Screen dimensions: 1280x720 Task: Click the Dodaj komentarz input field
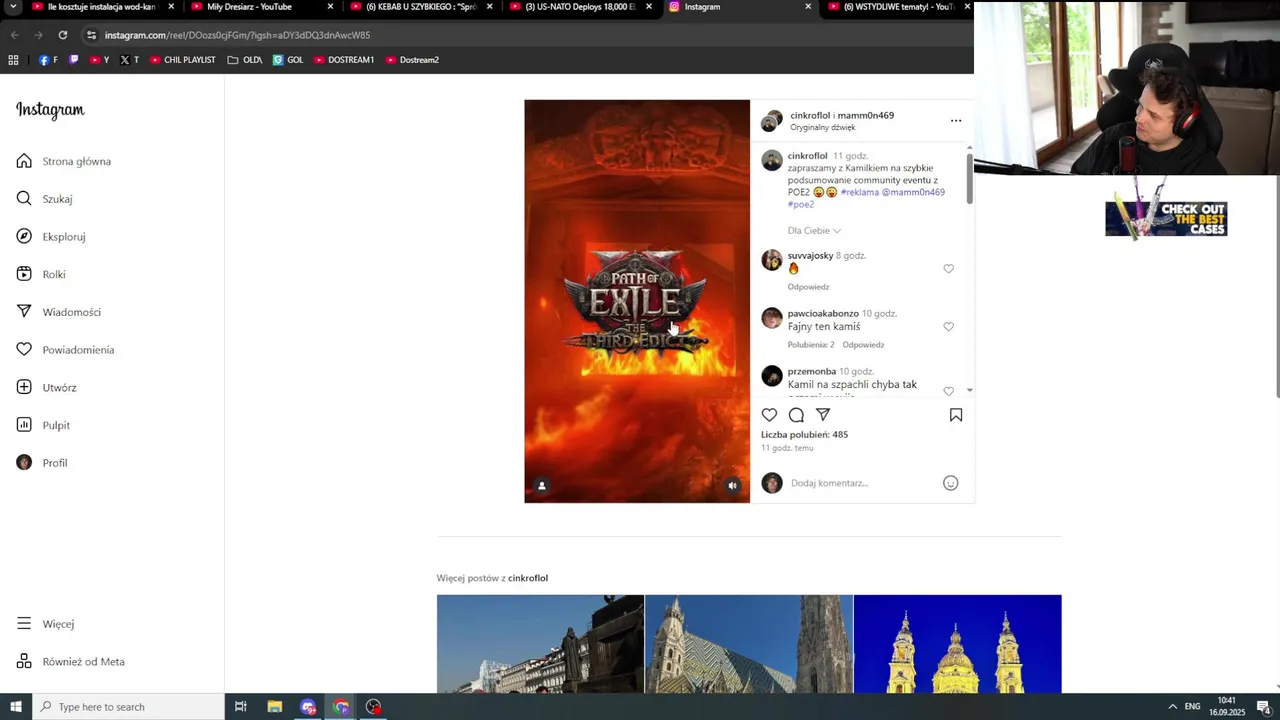pos(863,483)
